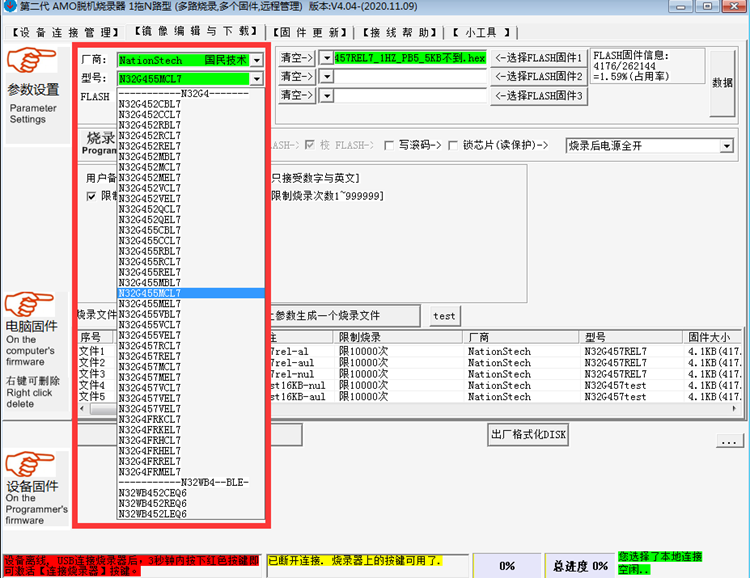This screenshot has height=578, width=750.
Task: Click the app icon in title bar
Action: tap(9, 6)
